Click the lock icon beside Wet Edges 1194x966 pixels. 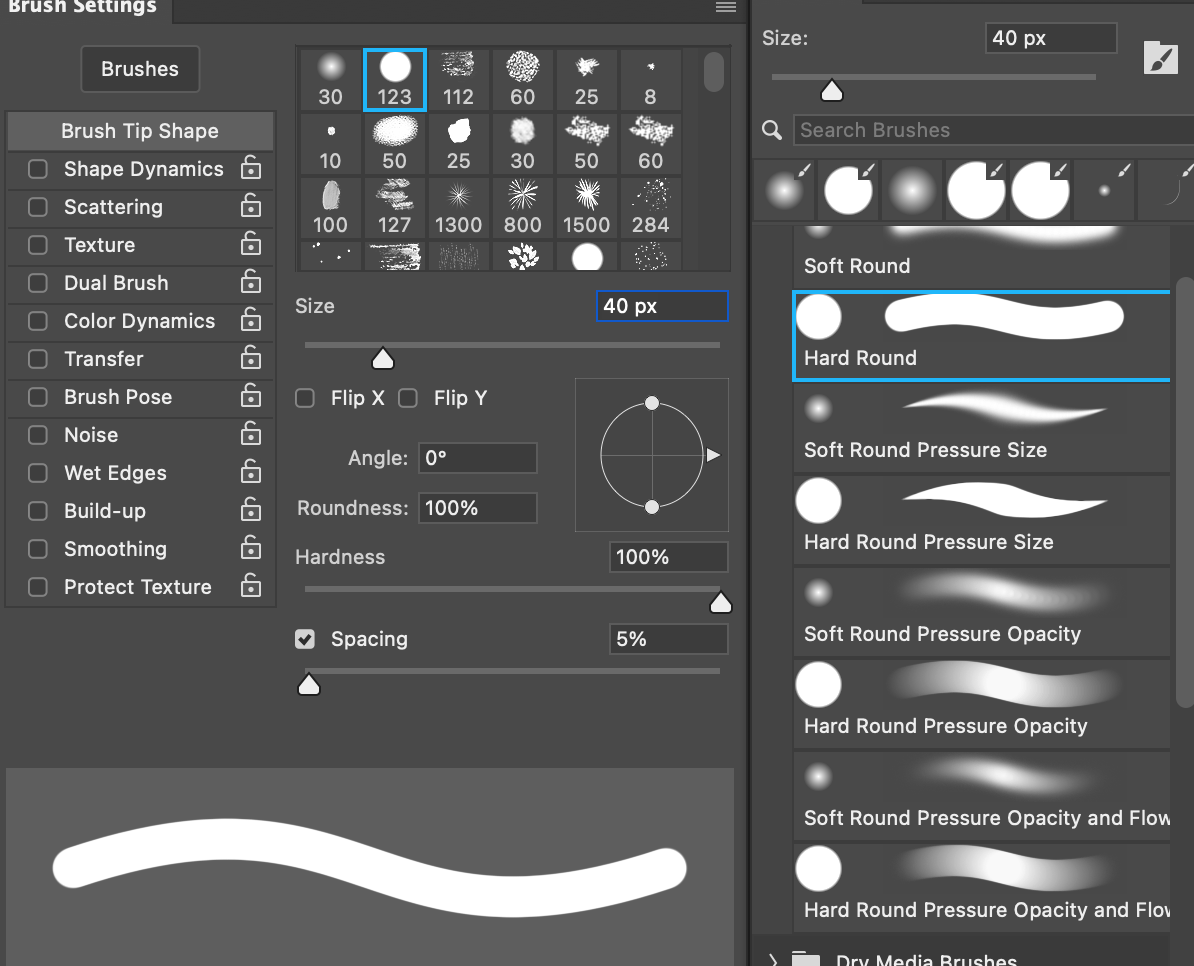(250, 473)
